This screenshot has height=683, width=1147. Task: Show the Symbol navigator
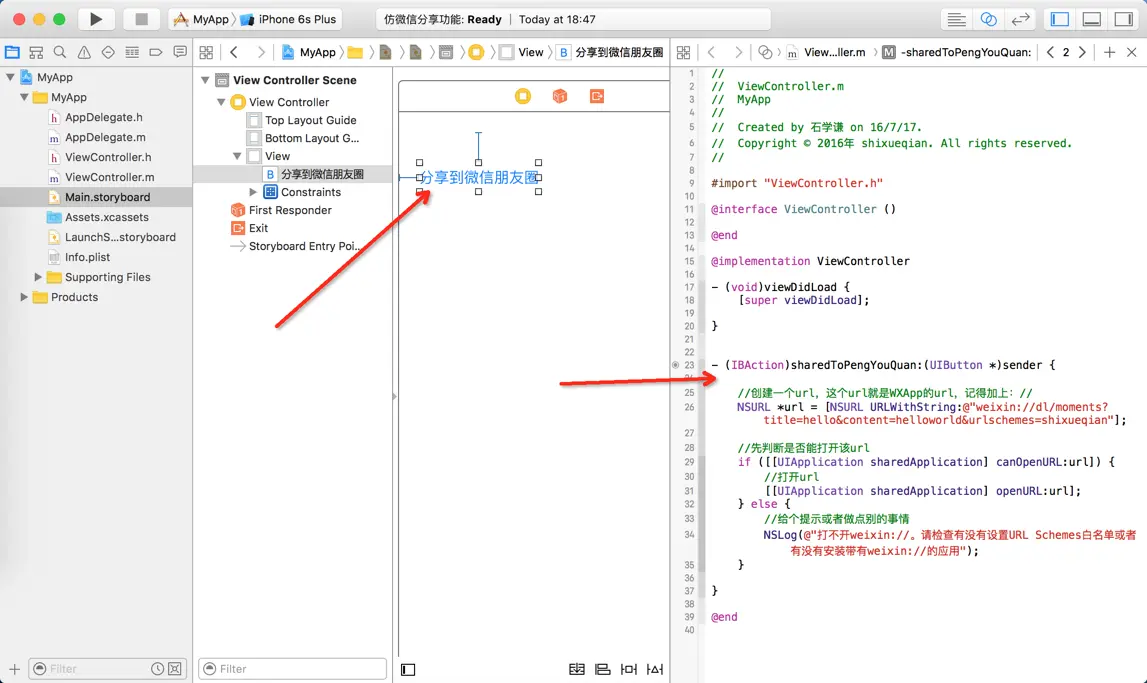(36, 52)
